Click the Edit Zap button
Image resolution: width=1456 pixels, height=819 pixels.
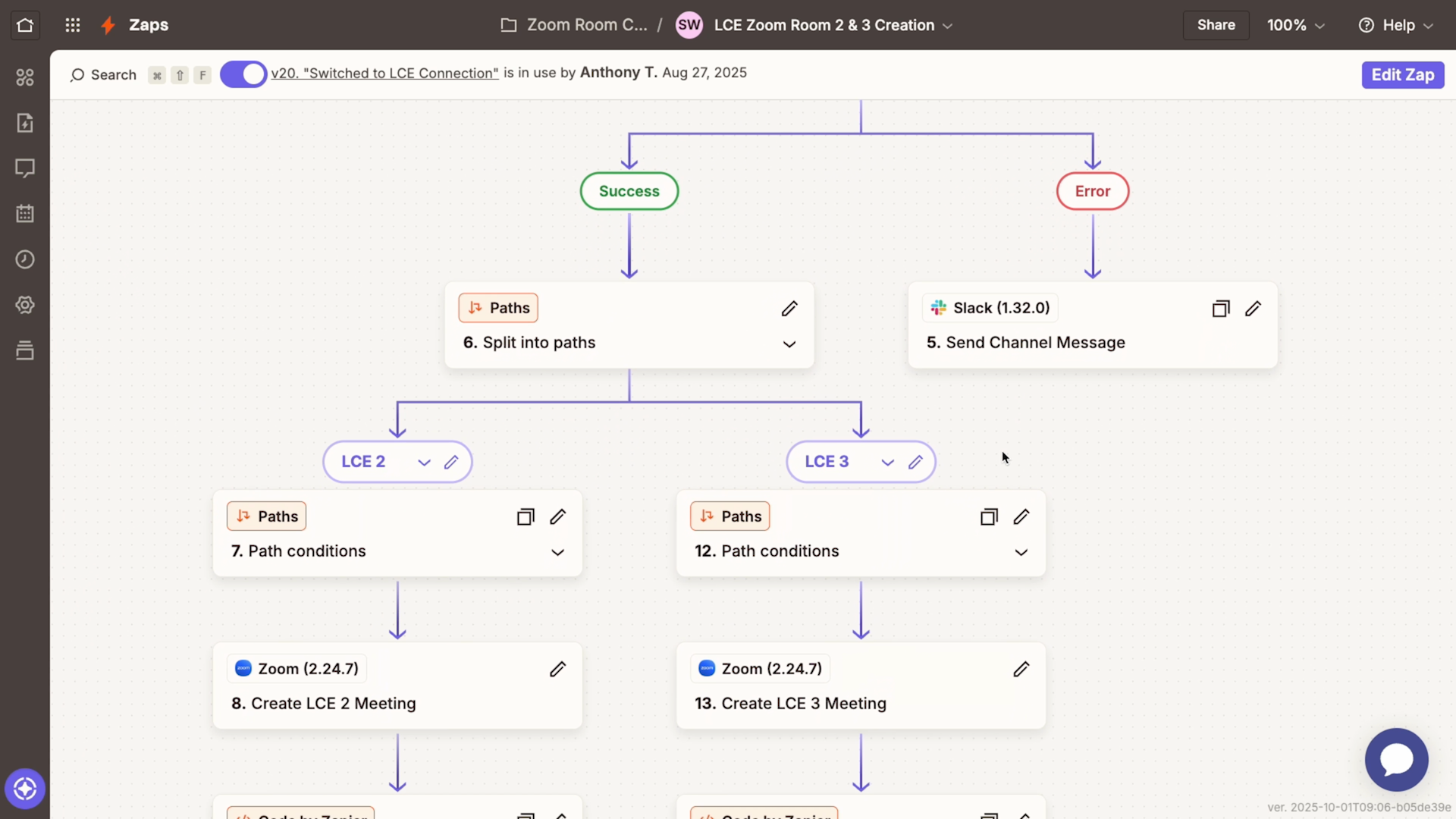click(x=1401, y=74)
